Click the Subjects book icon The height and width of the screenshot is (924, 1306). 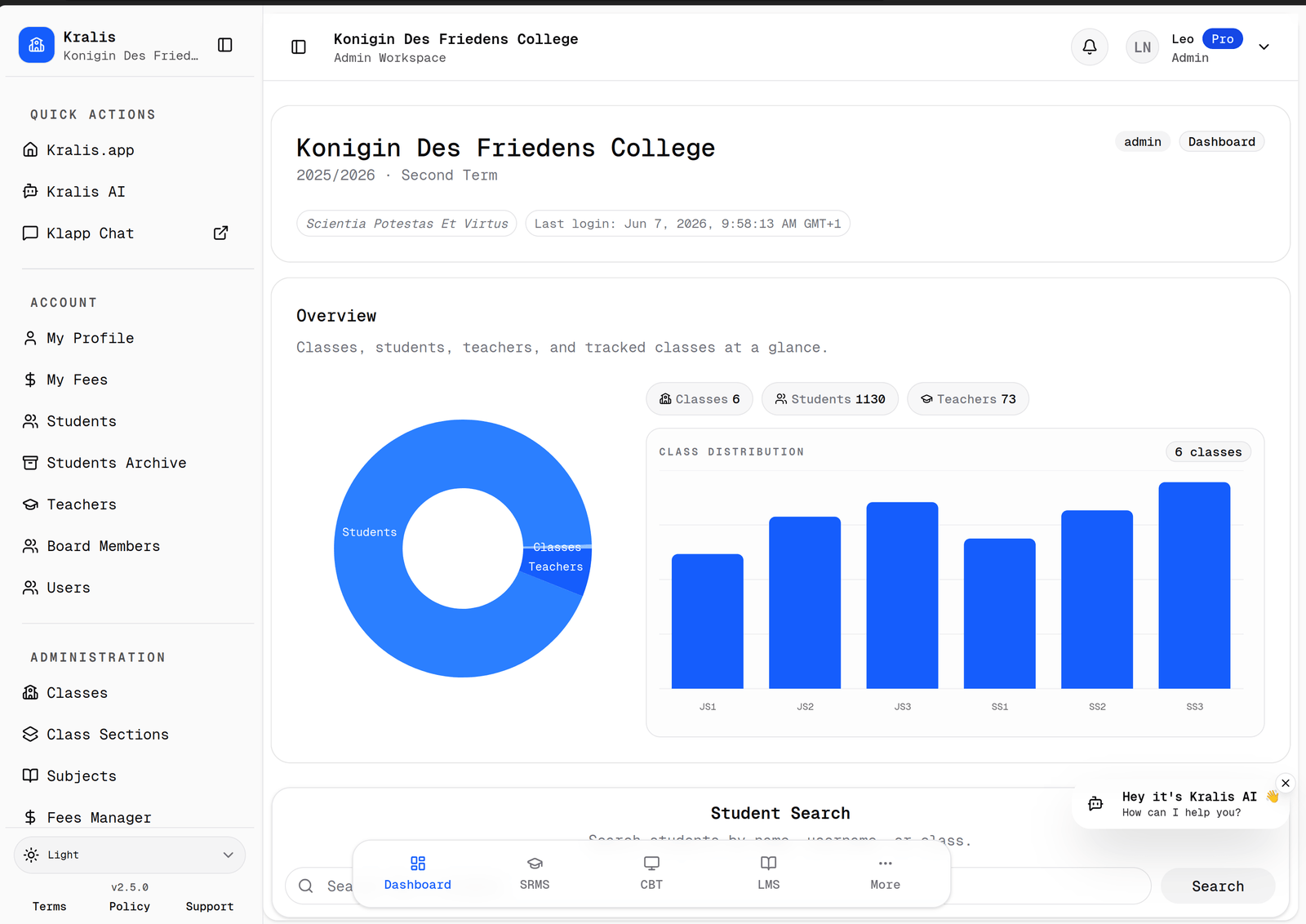(30, 776)
